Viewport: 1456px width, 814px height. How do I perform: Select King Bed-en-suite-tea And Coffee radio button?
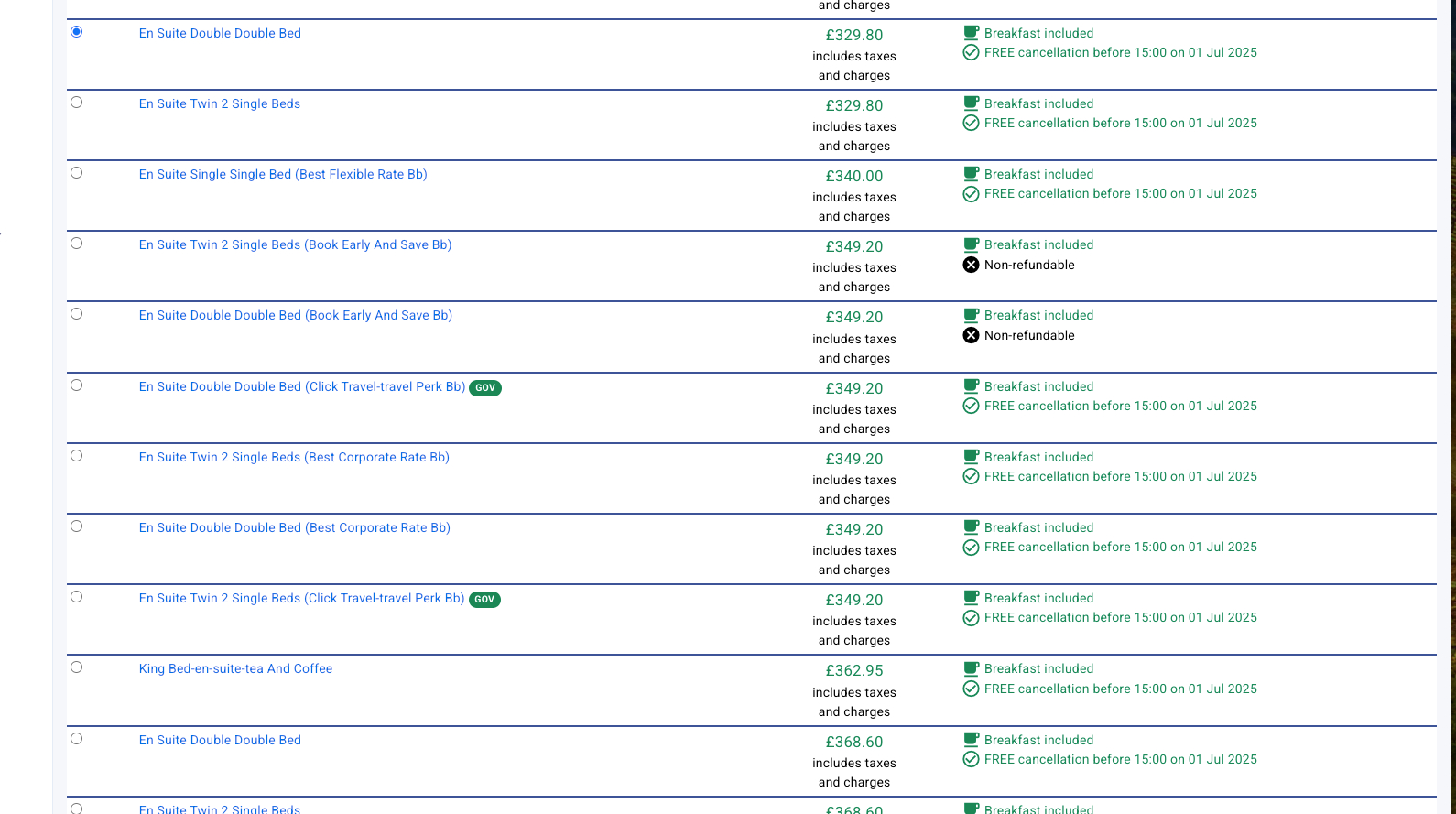pyautogui.click(x=77, y=667)
